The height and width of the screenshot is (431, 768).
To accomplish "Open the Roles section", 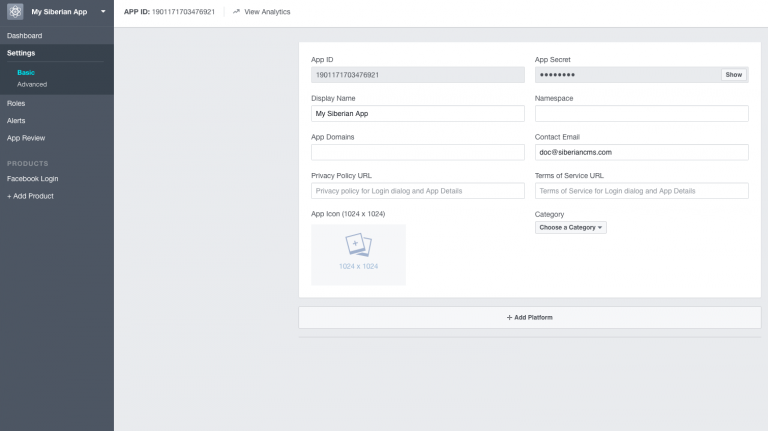I will point(16,103).
